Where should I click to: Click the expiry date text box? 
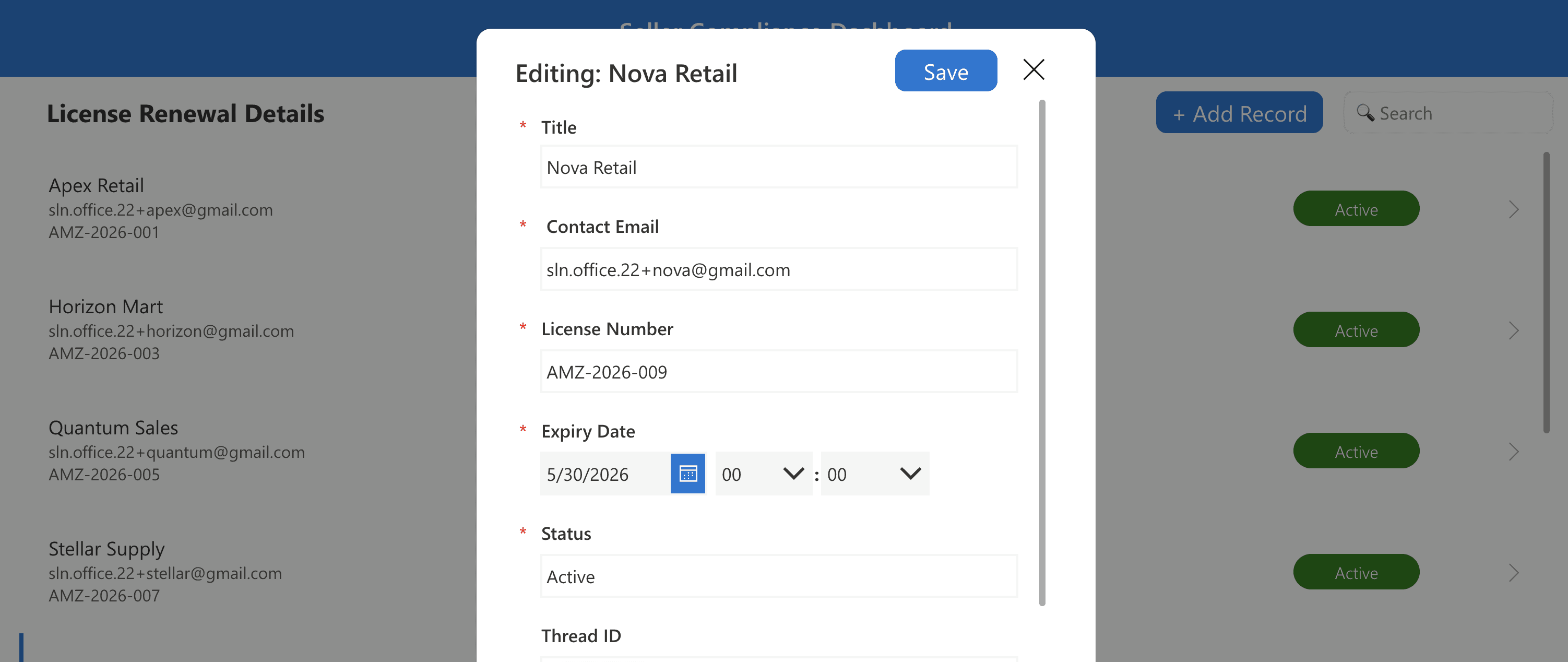click(x=604, y=473)
